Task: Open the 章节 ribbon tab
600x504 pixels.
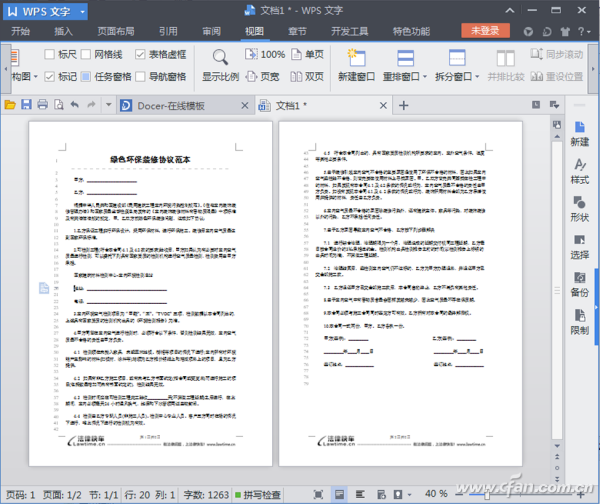Action: click(x=297, y=31)
